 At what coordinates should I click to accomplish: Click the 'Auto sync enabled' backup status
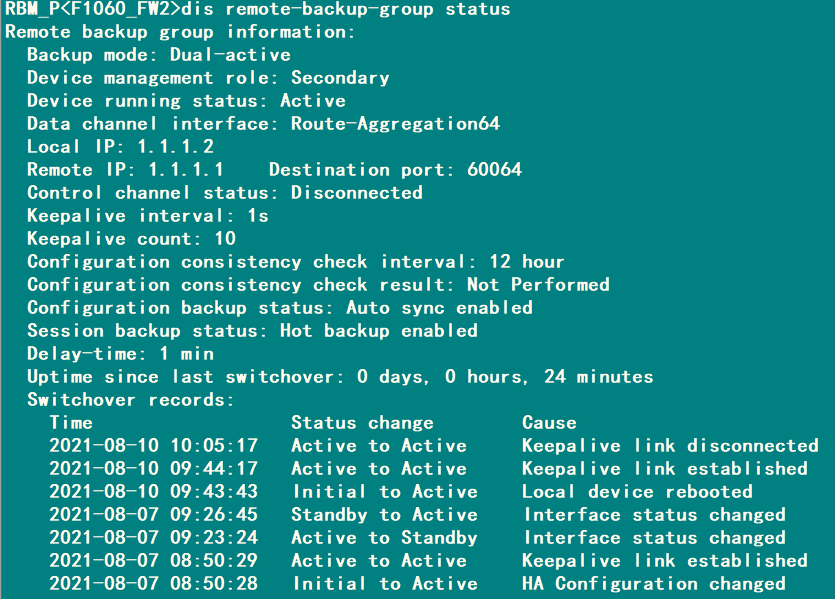tap(439, 308)
